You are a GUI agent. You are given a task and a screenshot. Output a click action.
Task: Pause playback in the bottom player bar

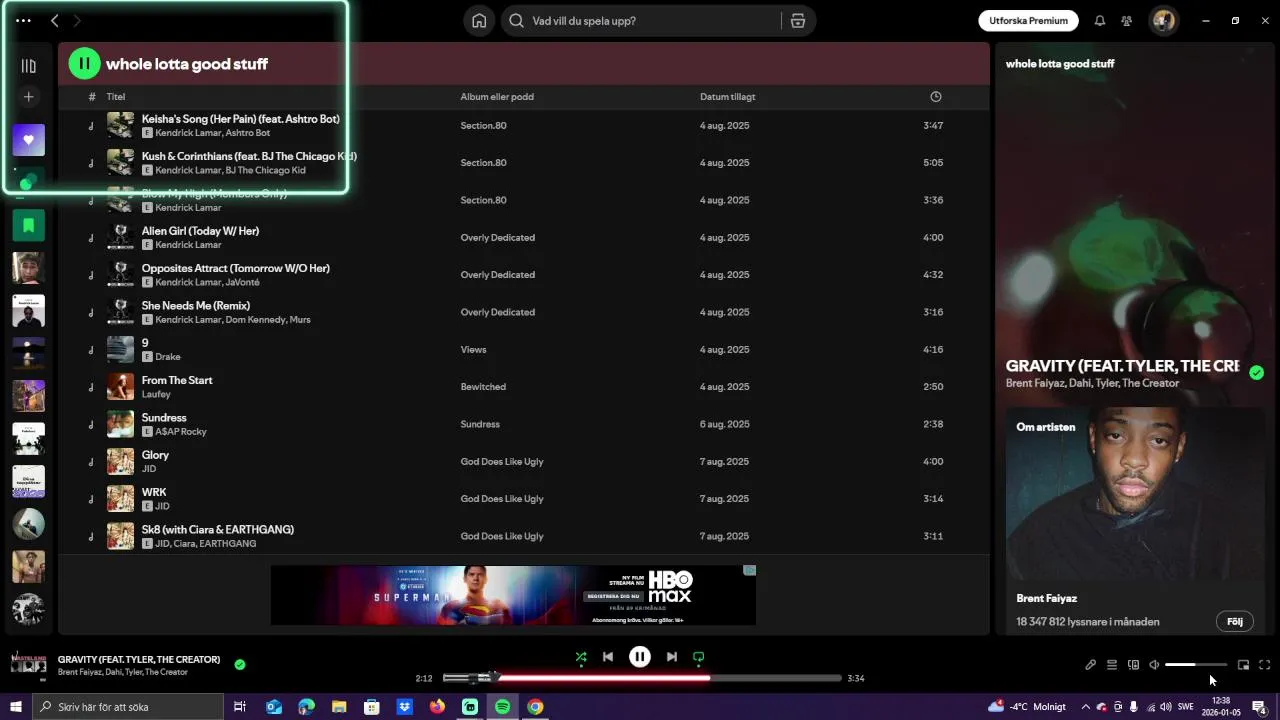point(640,657)
